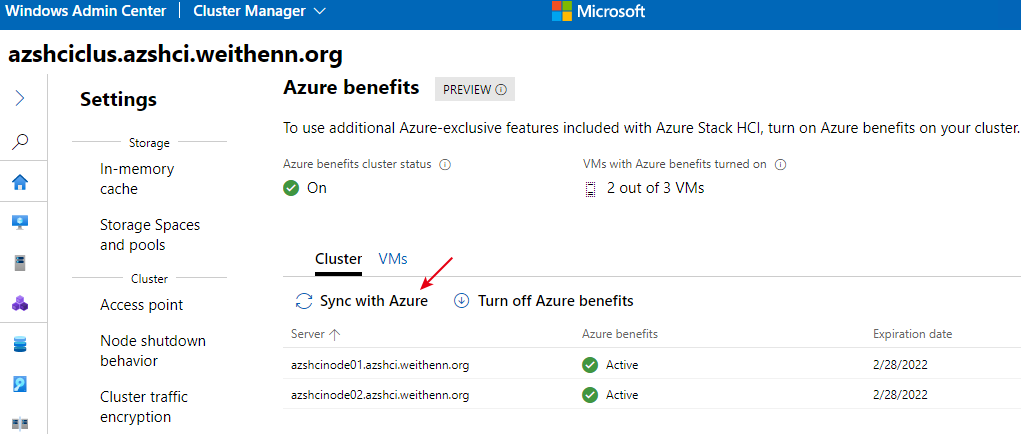The height and width of the screenshot is (434, 1021).
Task: Click the info icon next to PREVIEW
Action: [501, 90]
